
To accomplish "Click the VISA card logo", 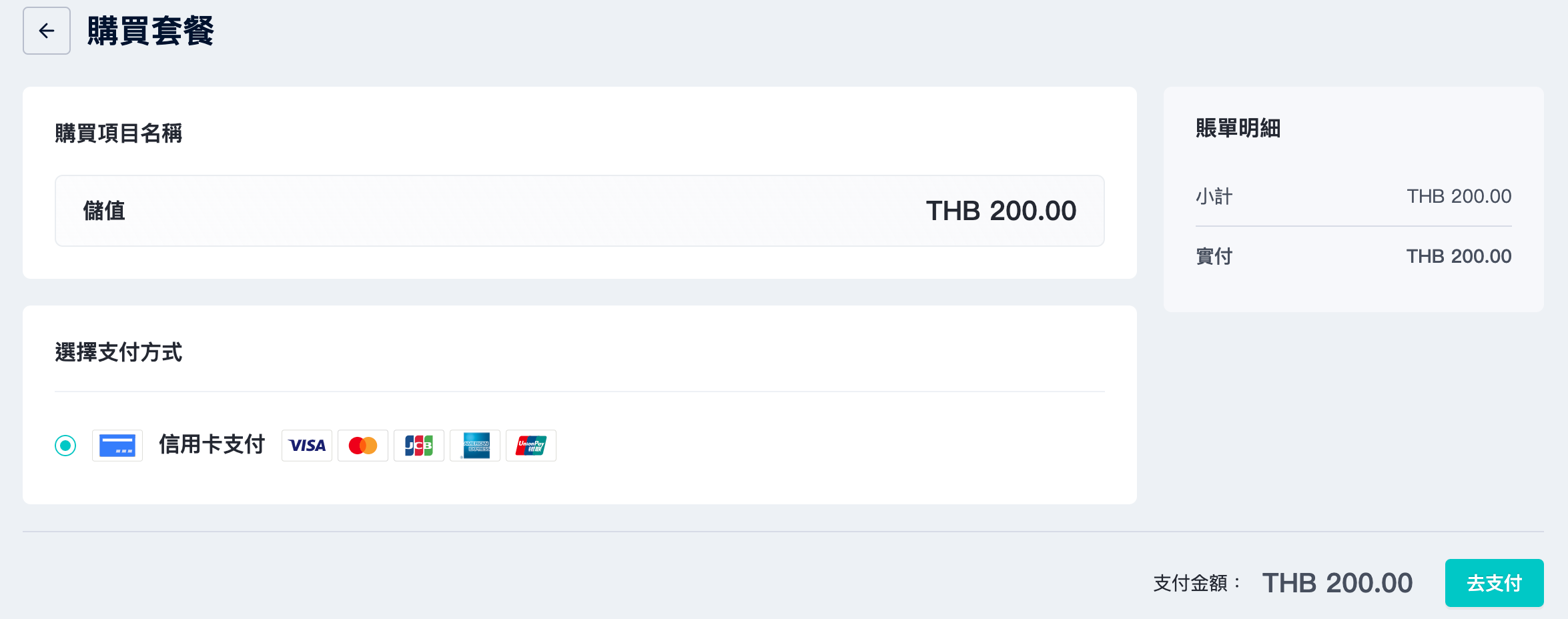I will [x=307, y=446].
